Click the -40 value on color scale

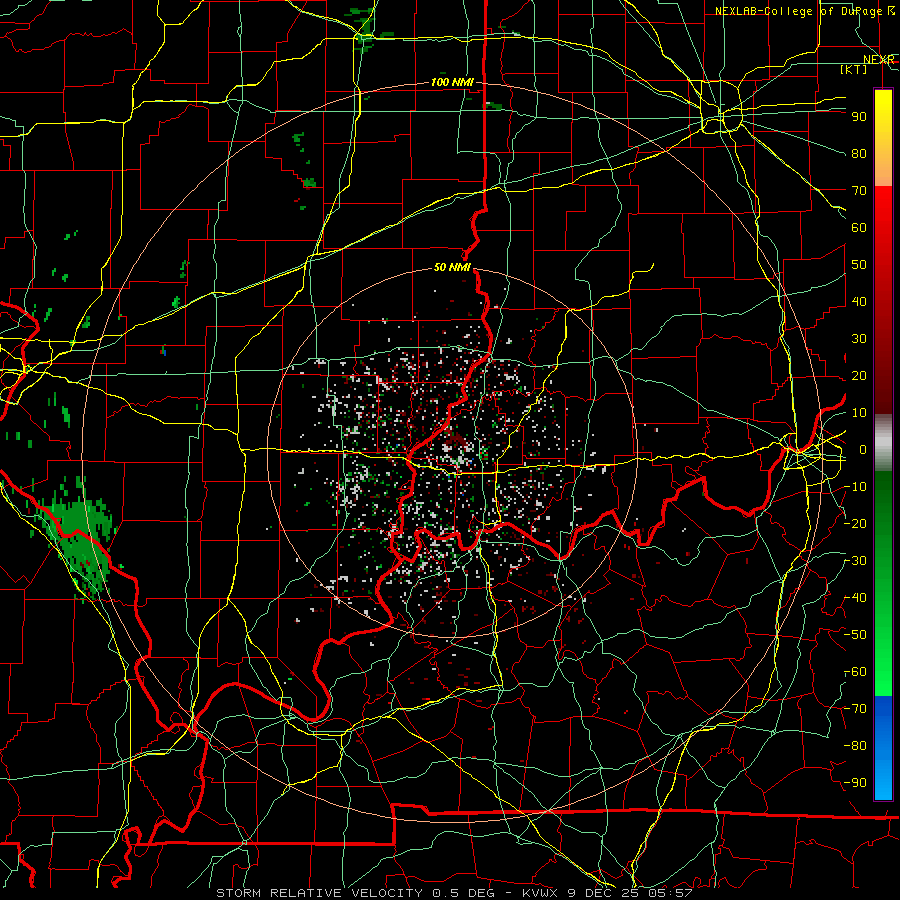tap(855, 598)
